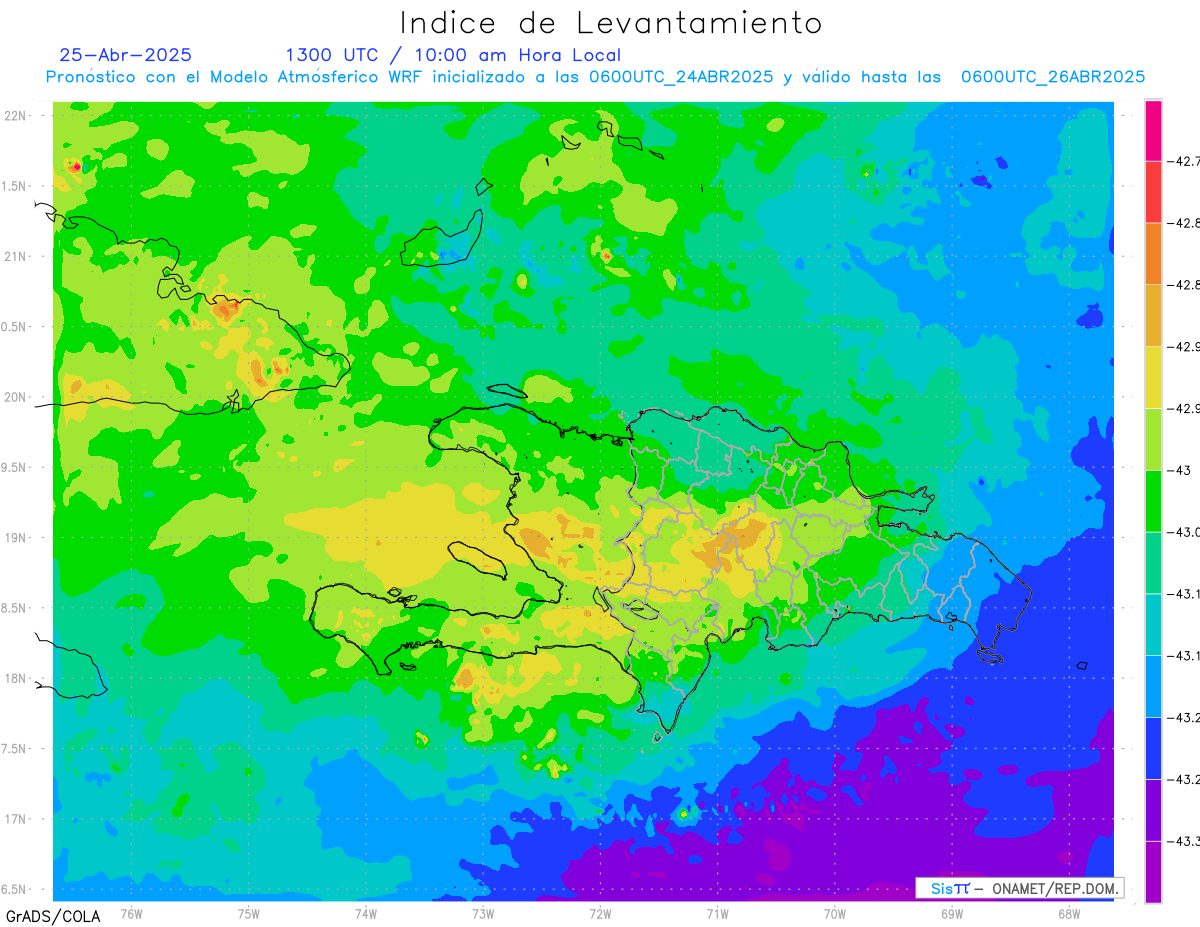This screenshot has width=1200, height=927.
Task: Pick the yellow-green legend swatch
Action: [x=1153, y=440]
